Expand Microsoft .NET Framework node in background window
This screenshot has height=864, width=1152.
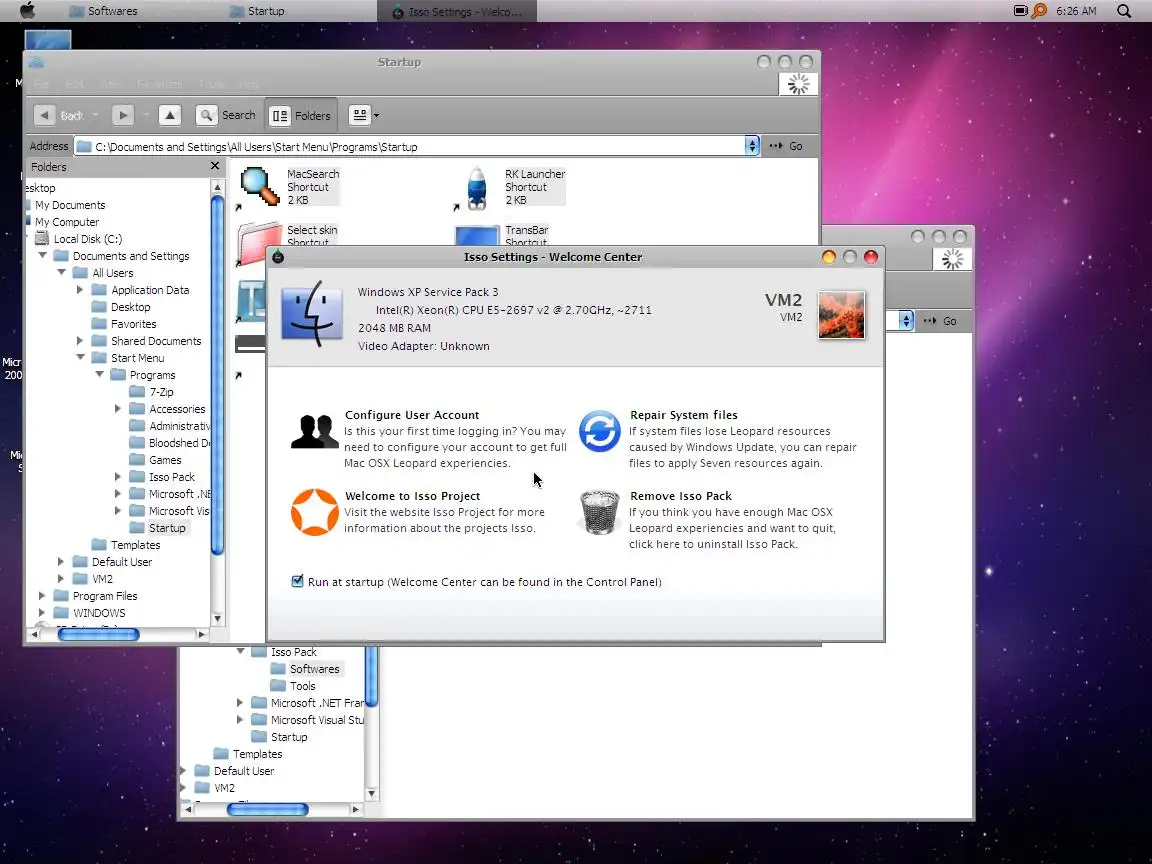240,702
